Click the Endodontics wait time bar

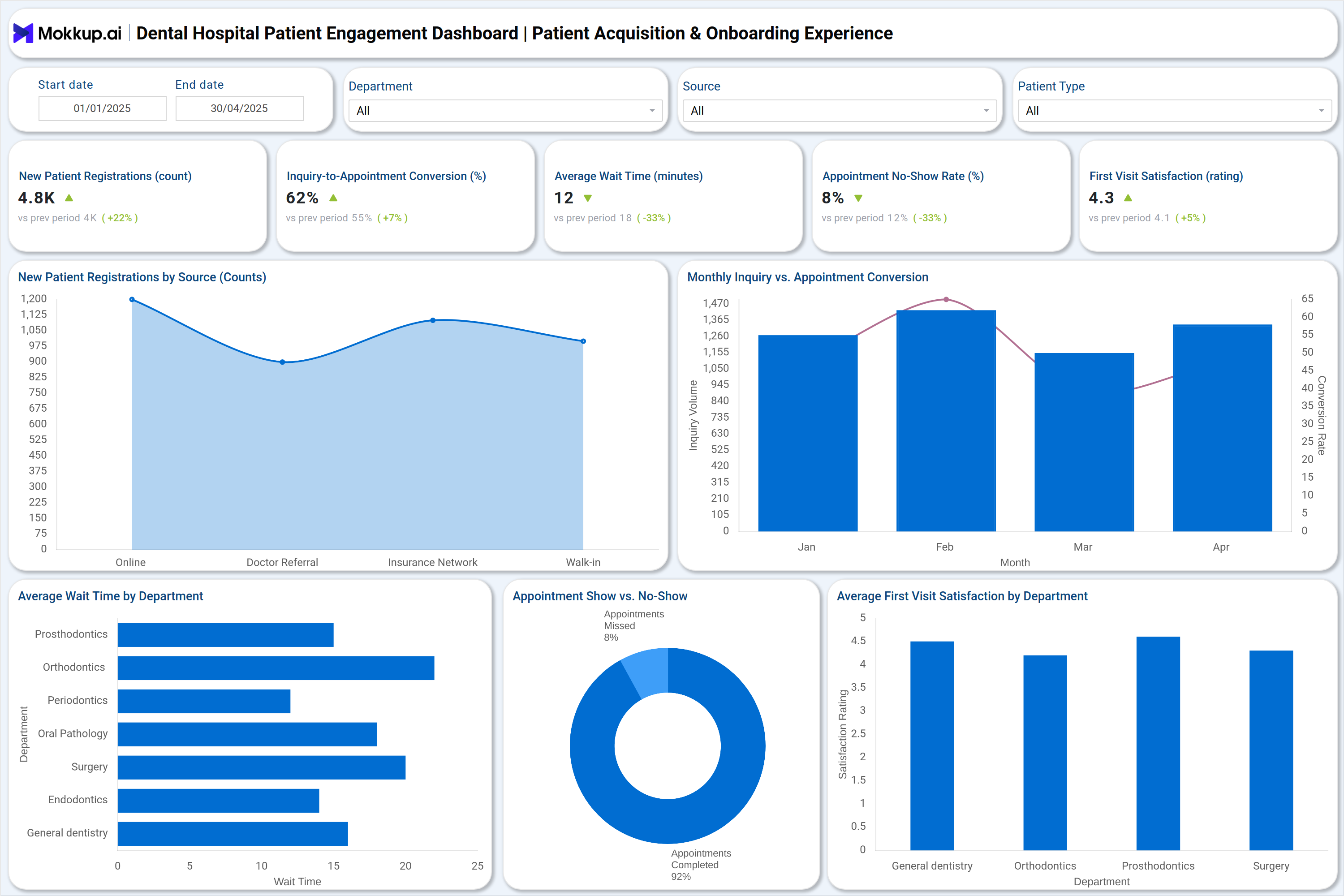click(x=218, y=801)
